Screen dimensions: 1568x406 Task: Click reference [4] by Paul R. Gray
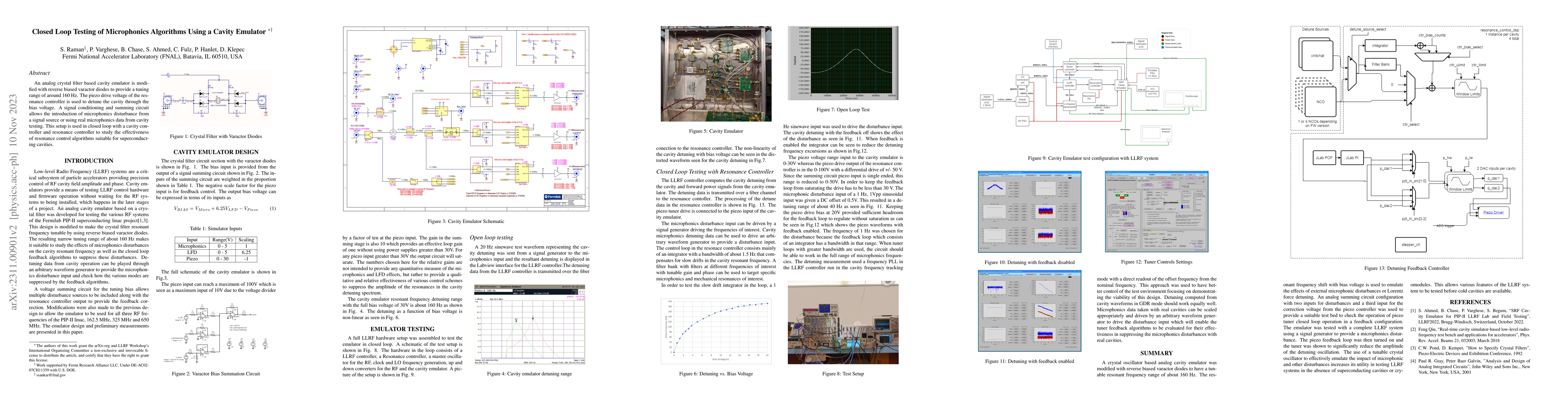click(x=1470, y=366)
